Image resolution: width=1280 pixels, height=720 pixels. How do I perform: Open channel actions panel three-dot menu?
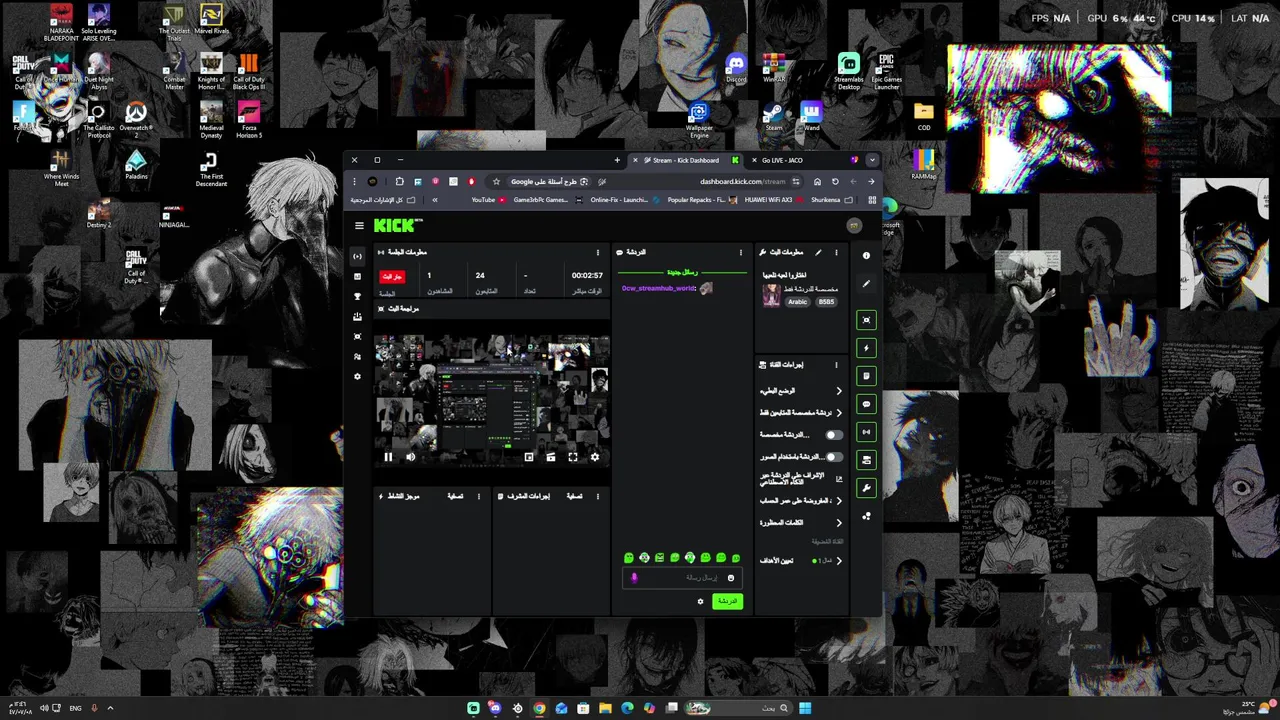tap(837, 365)
